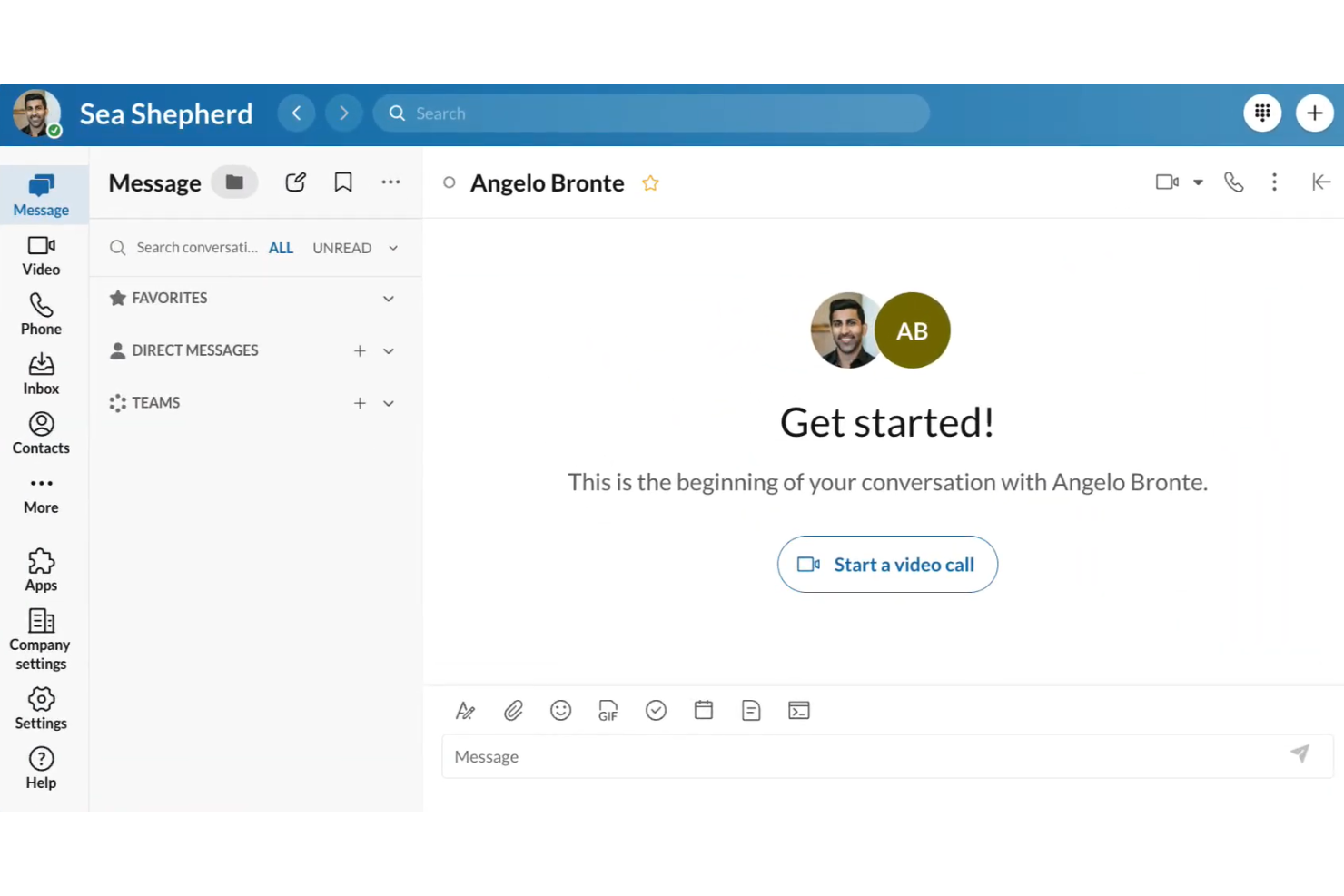Open Help in sidebar
1344x896 pixels.
41,769
